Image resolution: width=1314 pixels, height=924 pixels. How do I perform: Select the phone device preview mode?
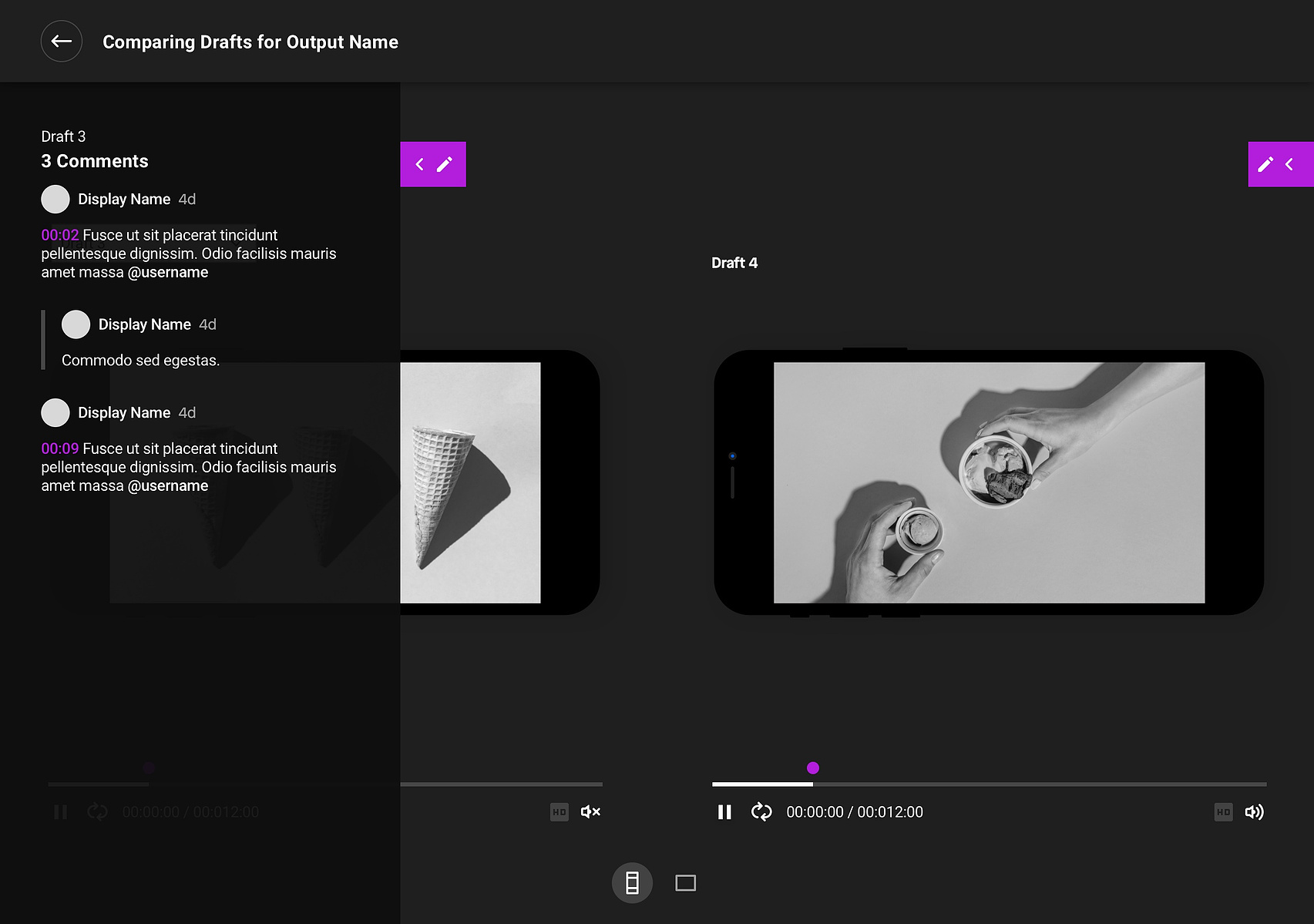632,882
